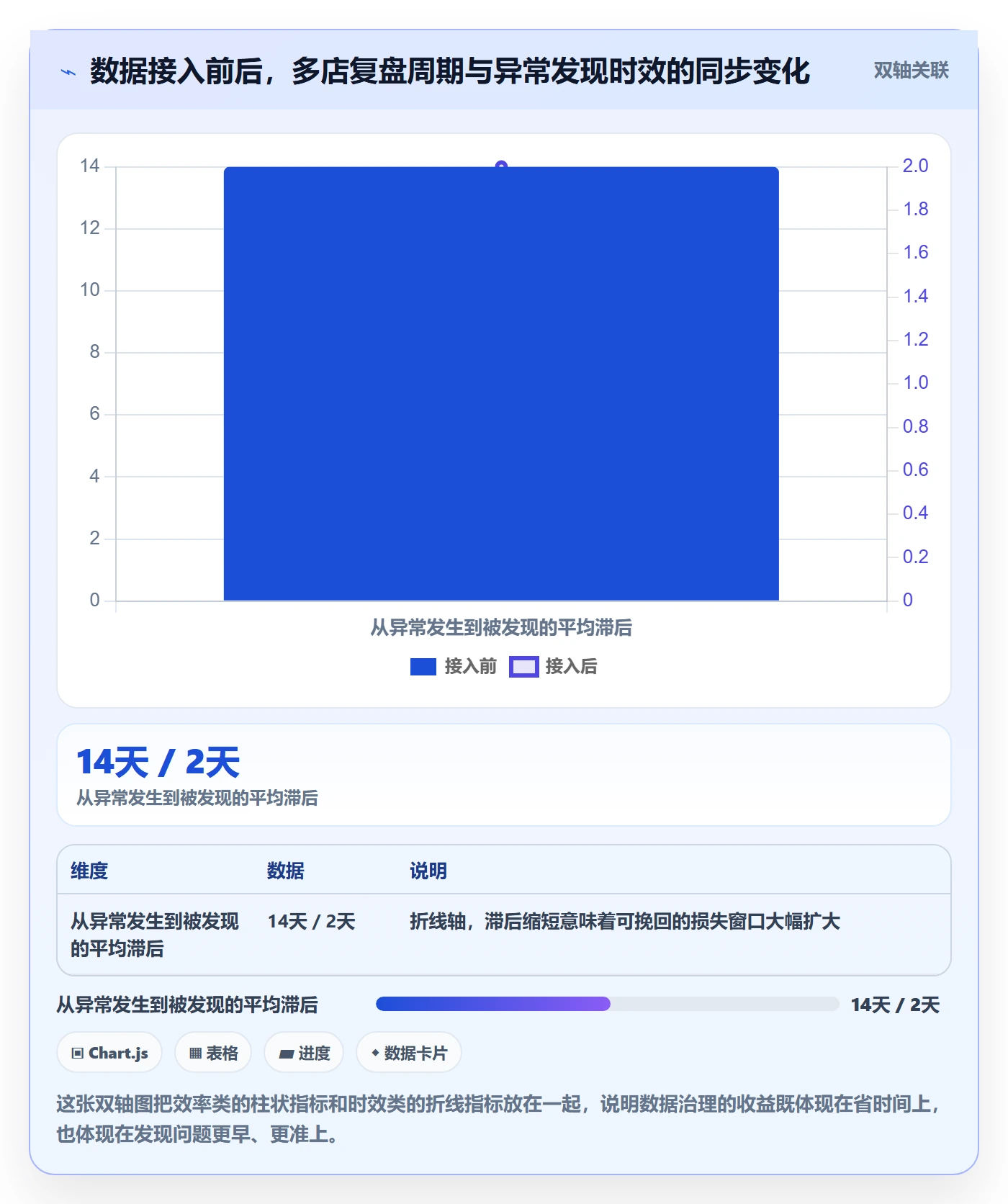Click the 说明 column header
1008x1204 pixels.
click(x=428, y=871)
